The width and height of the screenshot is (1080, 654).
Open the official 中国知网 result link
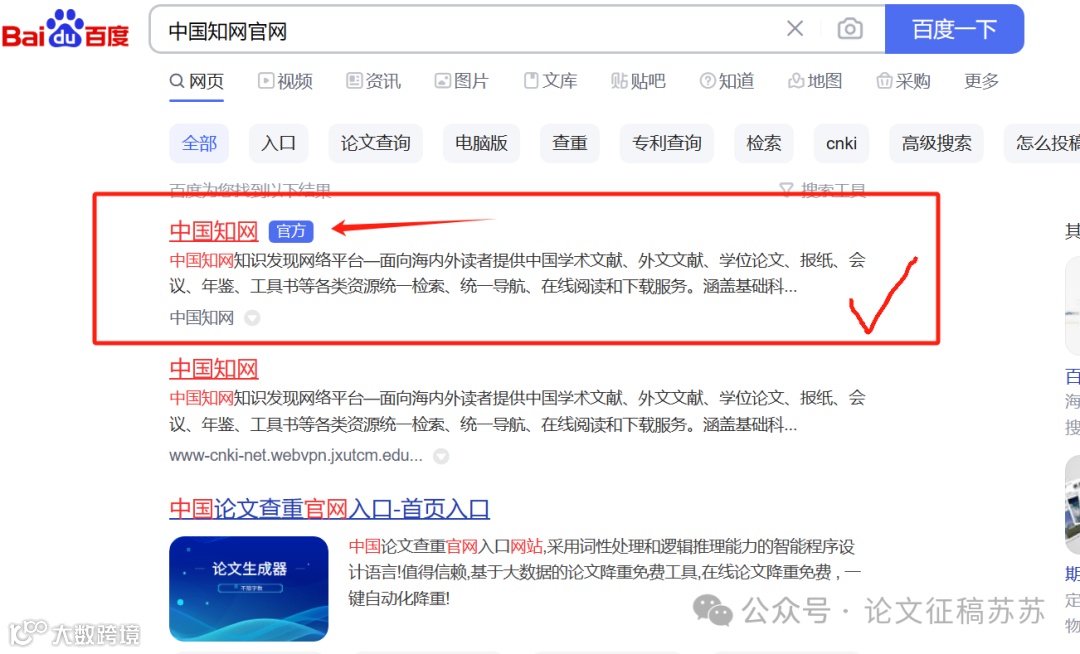[214, 231]
